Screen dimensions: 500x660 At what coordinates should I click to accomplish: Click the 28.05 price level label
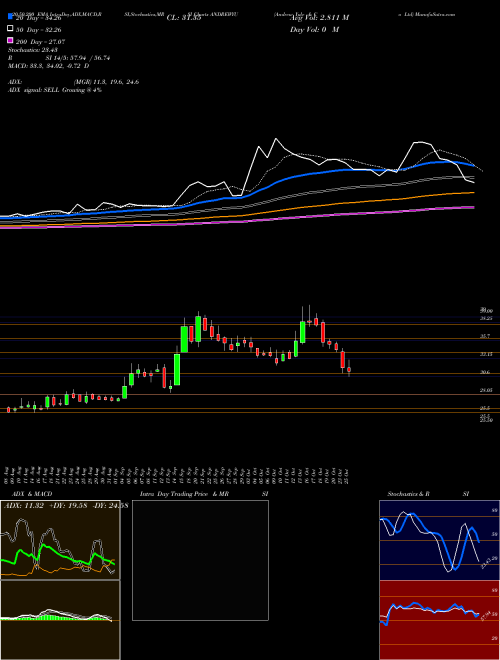(x=486, y=391)
